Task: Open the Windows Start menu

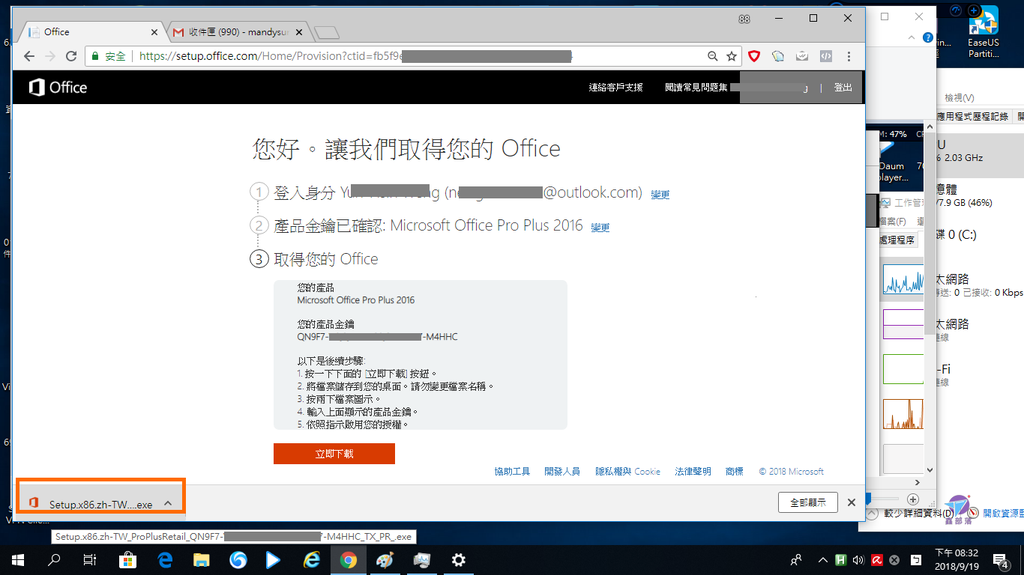Action: tap(18, 560)
